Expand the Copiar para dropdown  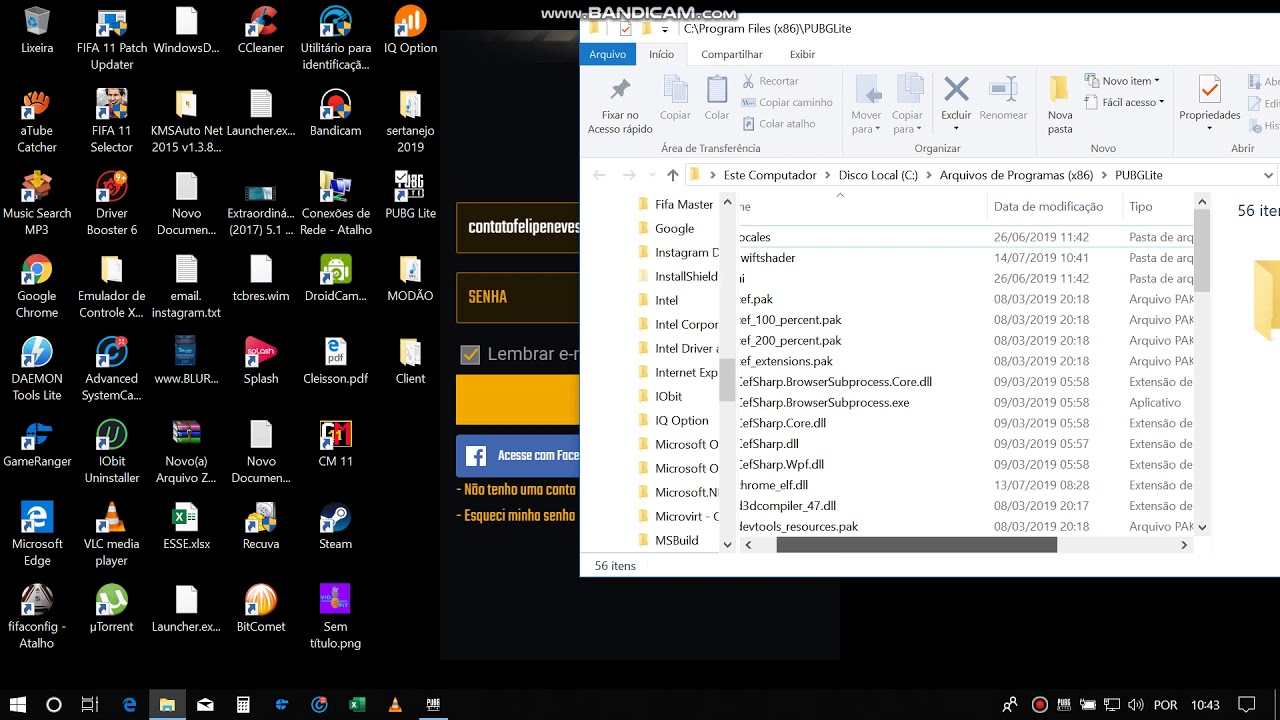coord(907,122)
